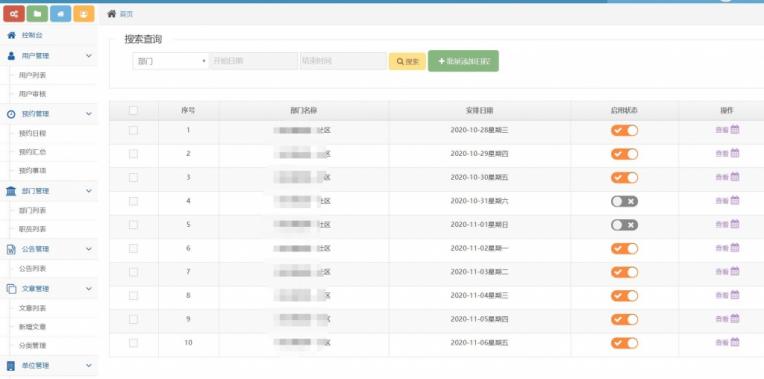764x379 pixels.
Task: Collapse the 用户管理 menu chevron
Action: [x=89, y=56]
